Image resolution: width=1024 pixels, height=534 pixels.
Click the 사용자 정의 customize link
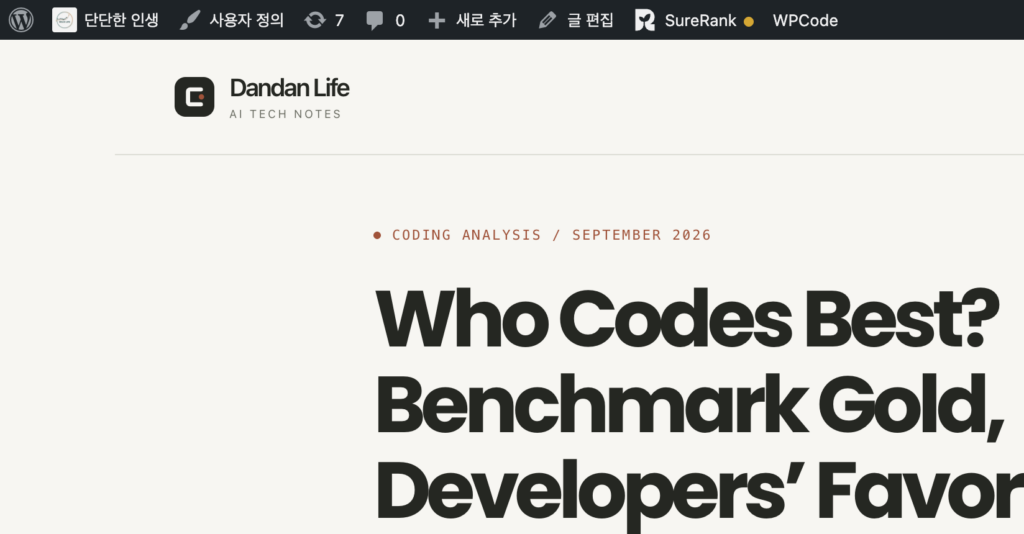click(232, 20)
